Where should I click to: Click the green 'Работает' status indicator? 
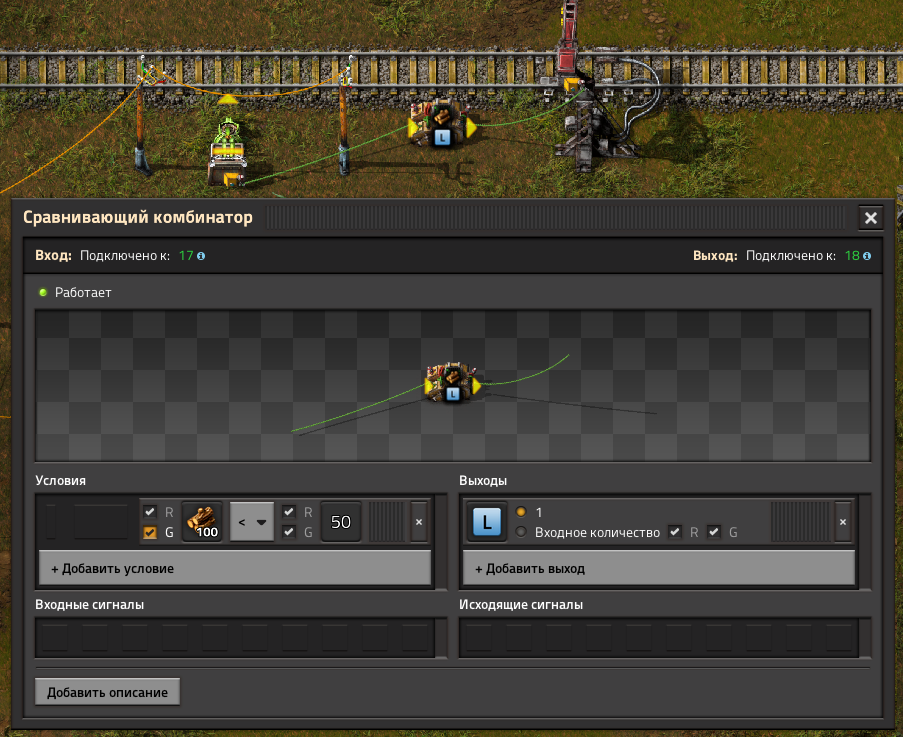(x=43, y=292)
